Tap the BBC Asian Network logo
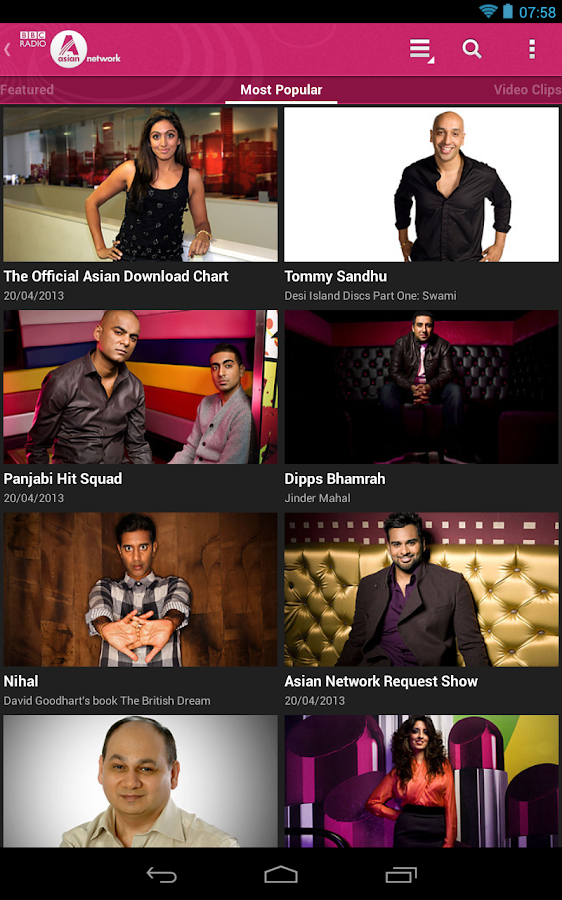Image resolution: width=562 pixels, height=900 pixels. [x=70, y=49]
